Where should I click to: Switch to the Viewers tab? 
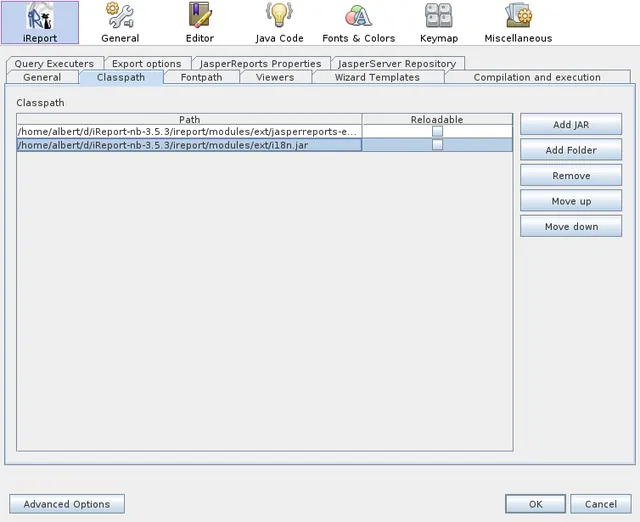click(x=275, y=77)
